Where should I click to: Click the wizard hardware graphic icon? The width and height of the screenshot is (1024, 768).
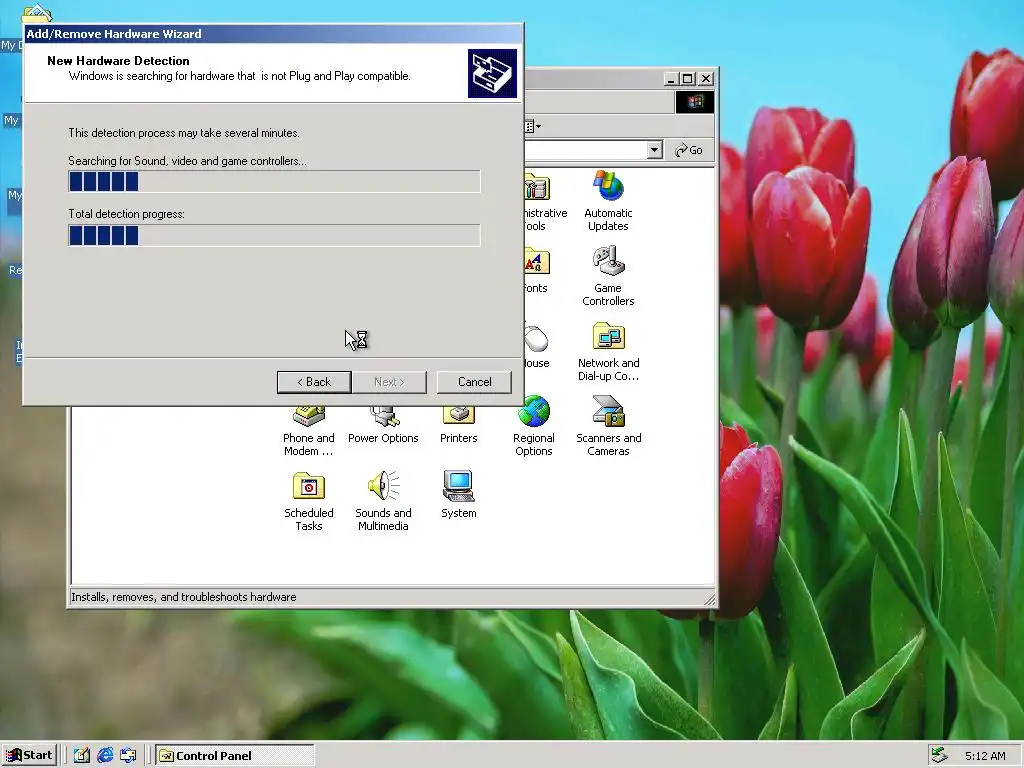pos(492,73)
